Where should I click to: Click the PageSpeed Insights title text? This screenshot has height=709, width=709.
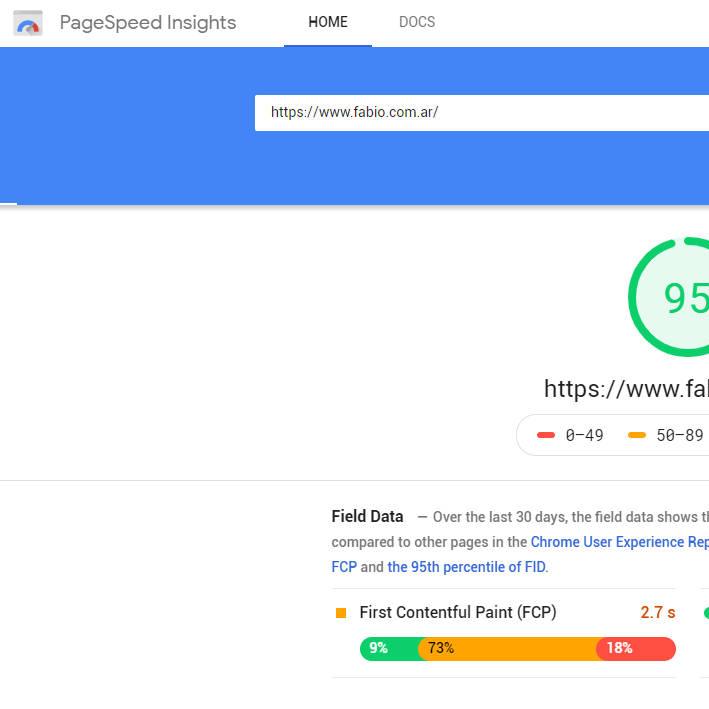click(x=148, y=23)
